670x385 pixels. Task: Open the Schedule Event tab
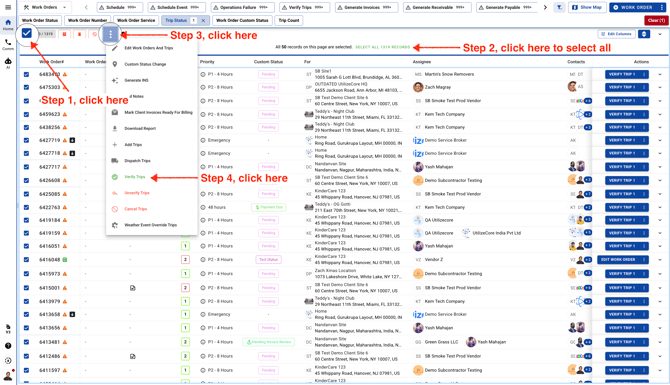(x=176, y=7)
